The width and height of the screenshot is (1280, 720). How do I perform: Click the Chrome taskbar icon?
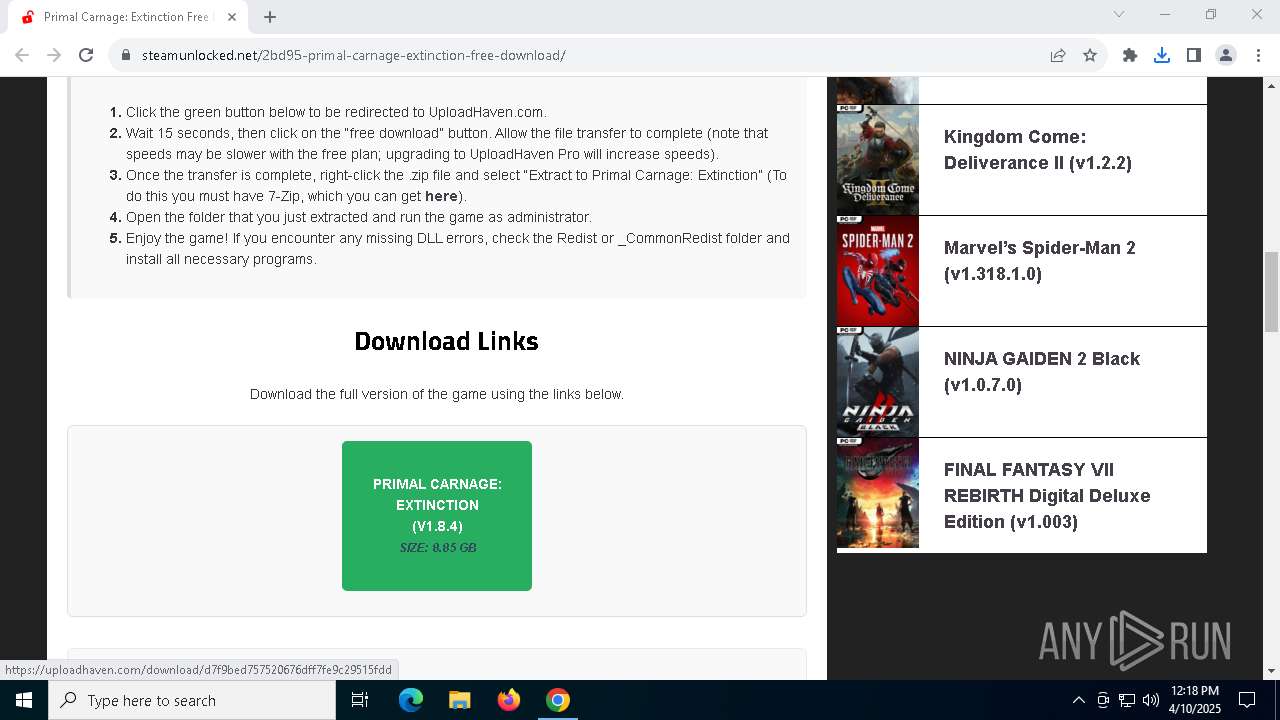pos(558,700)
